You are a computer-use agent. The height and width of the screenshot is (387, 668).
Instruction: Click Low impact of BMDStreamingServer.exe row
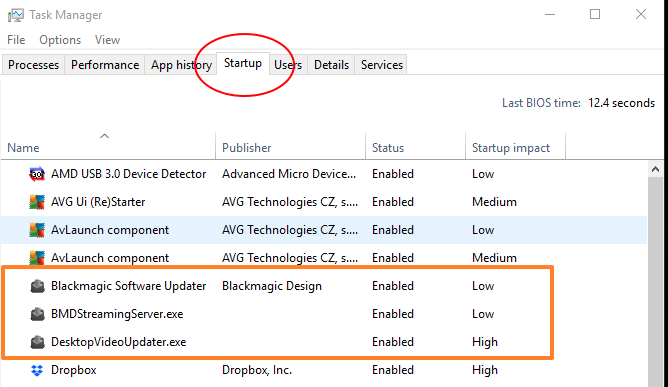(483, 314)
